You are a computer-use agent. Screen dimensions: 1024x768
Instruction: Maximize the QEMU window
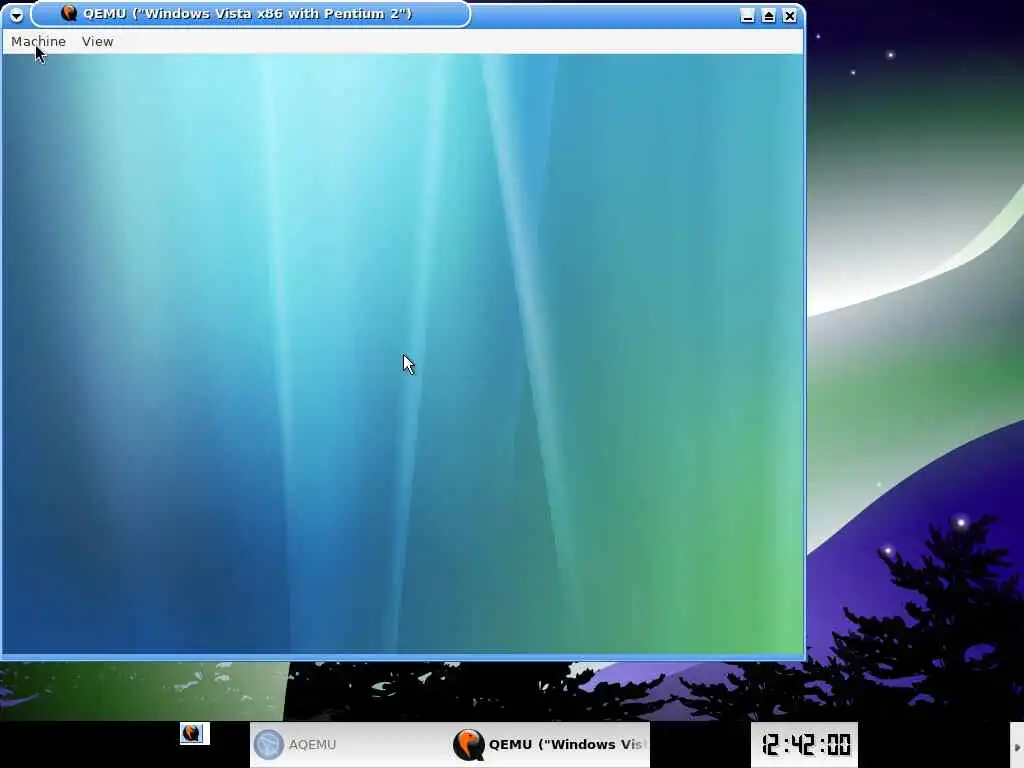tap(769, 16)
